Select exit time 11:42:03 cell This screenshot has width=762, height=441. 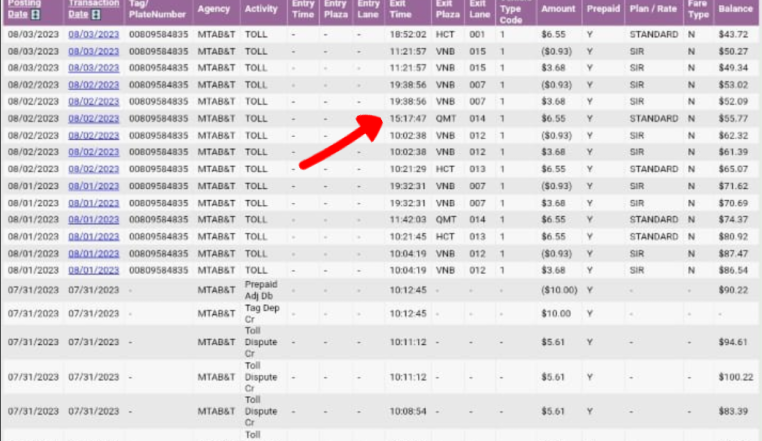pos(408,220)
